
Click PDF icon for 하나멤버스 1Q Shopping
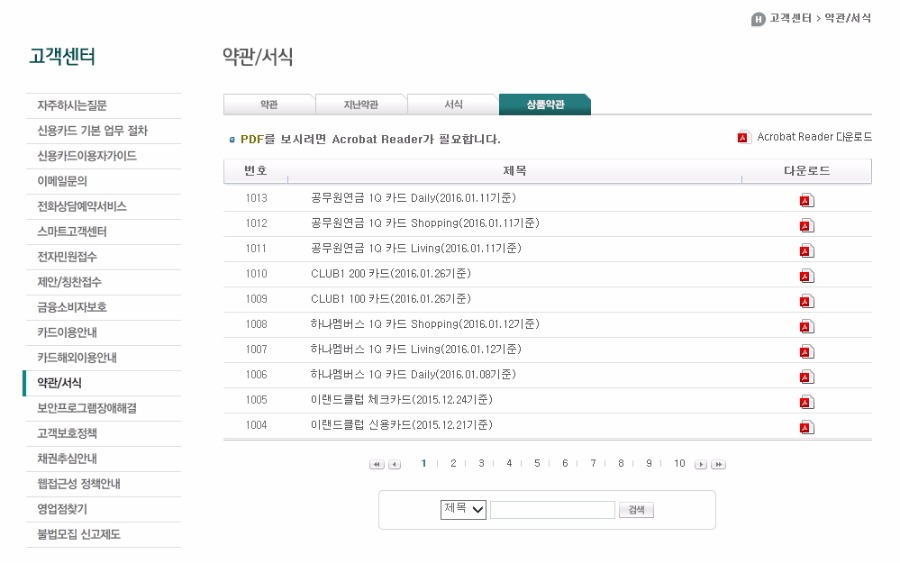[806, 326]
